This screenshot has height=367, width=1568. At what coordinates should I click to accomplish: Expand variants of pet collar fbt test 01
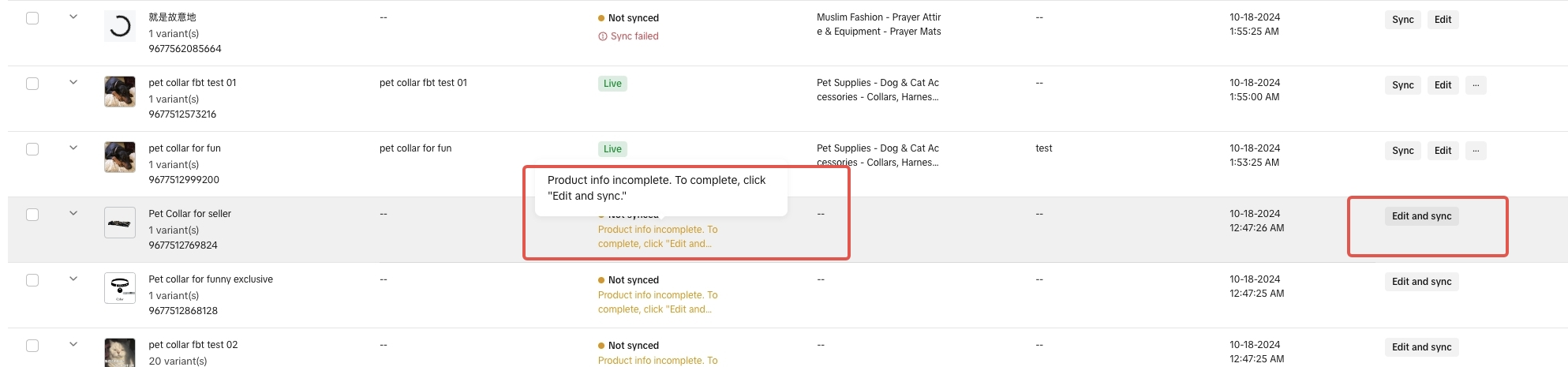[x=73, y=82]
